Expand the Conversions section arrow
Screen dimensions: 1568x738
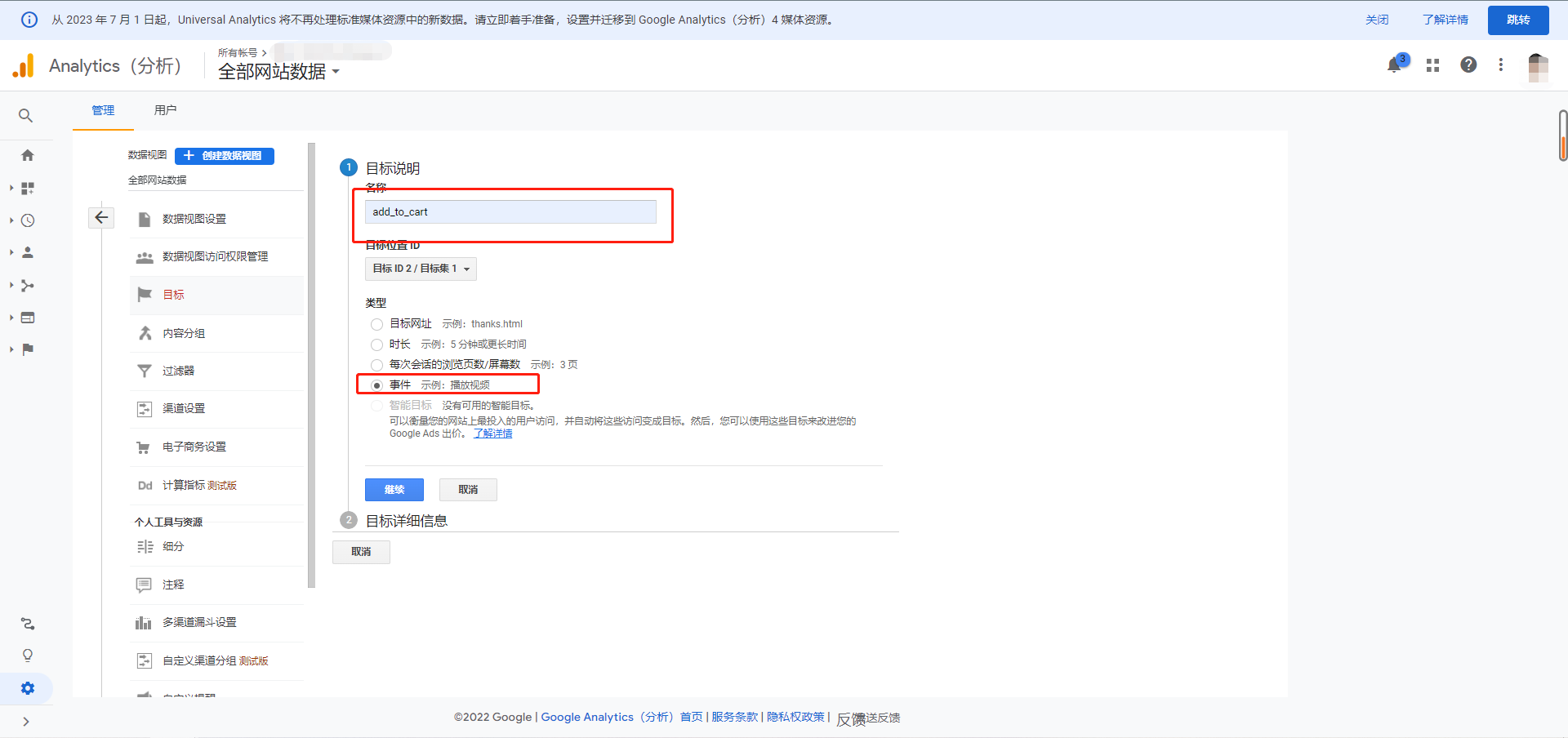coord(11,349)
